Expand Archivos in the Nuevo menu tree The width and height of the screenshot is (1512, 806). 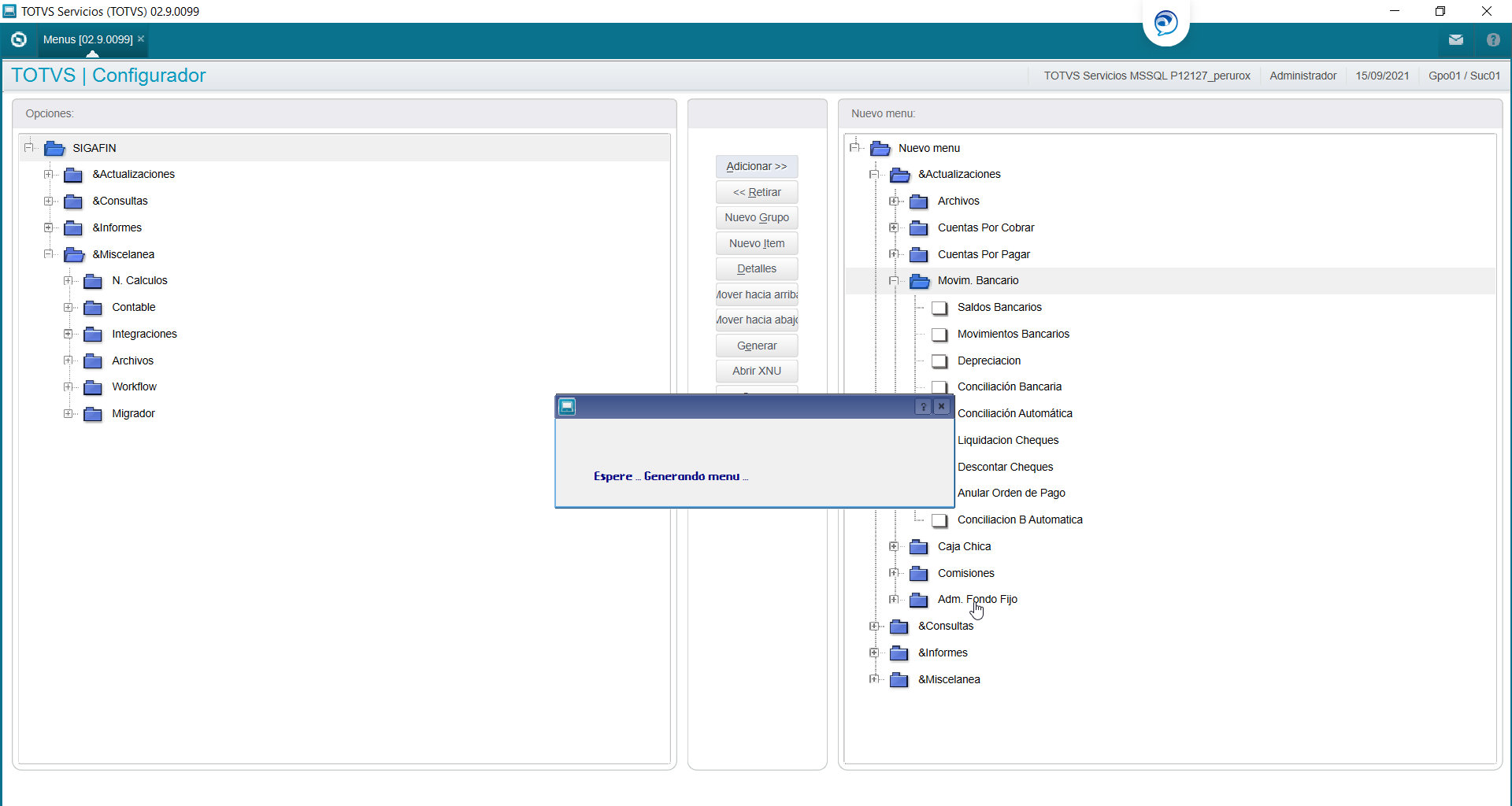(x=894, y=201)
